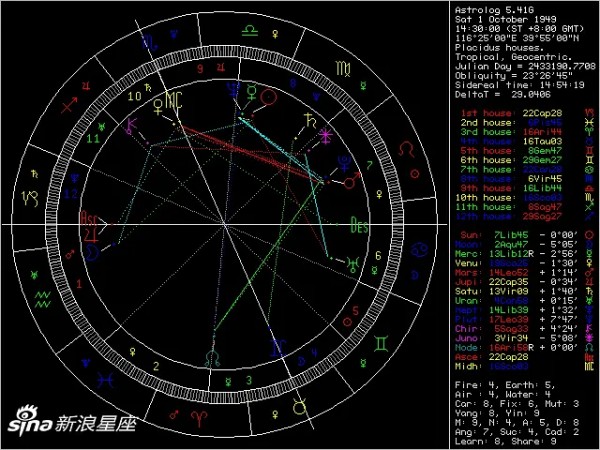Click the blue Neptune trident near the chart top

click(233, 89)
